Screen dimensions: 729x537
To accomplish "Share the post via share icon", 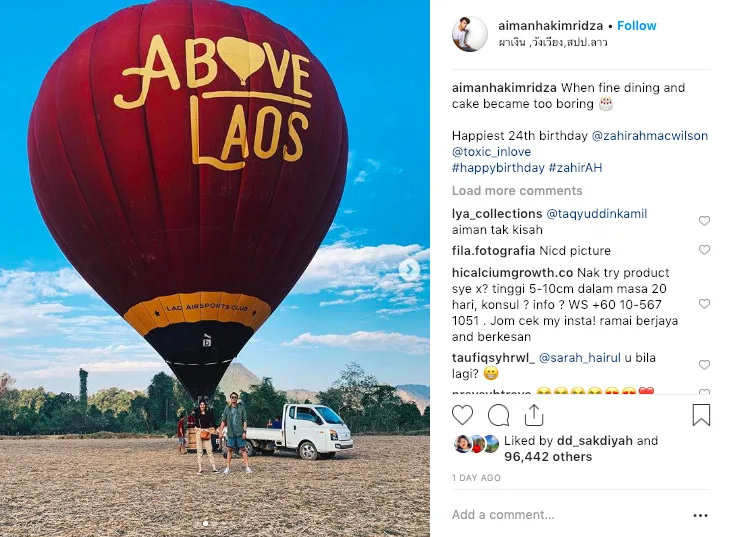I will coord(534,415).
